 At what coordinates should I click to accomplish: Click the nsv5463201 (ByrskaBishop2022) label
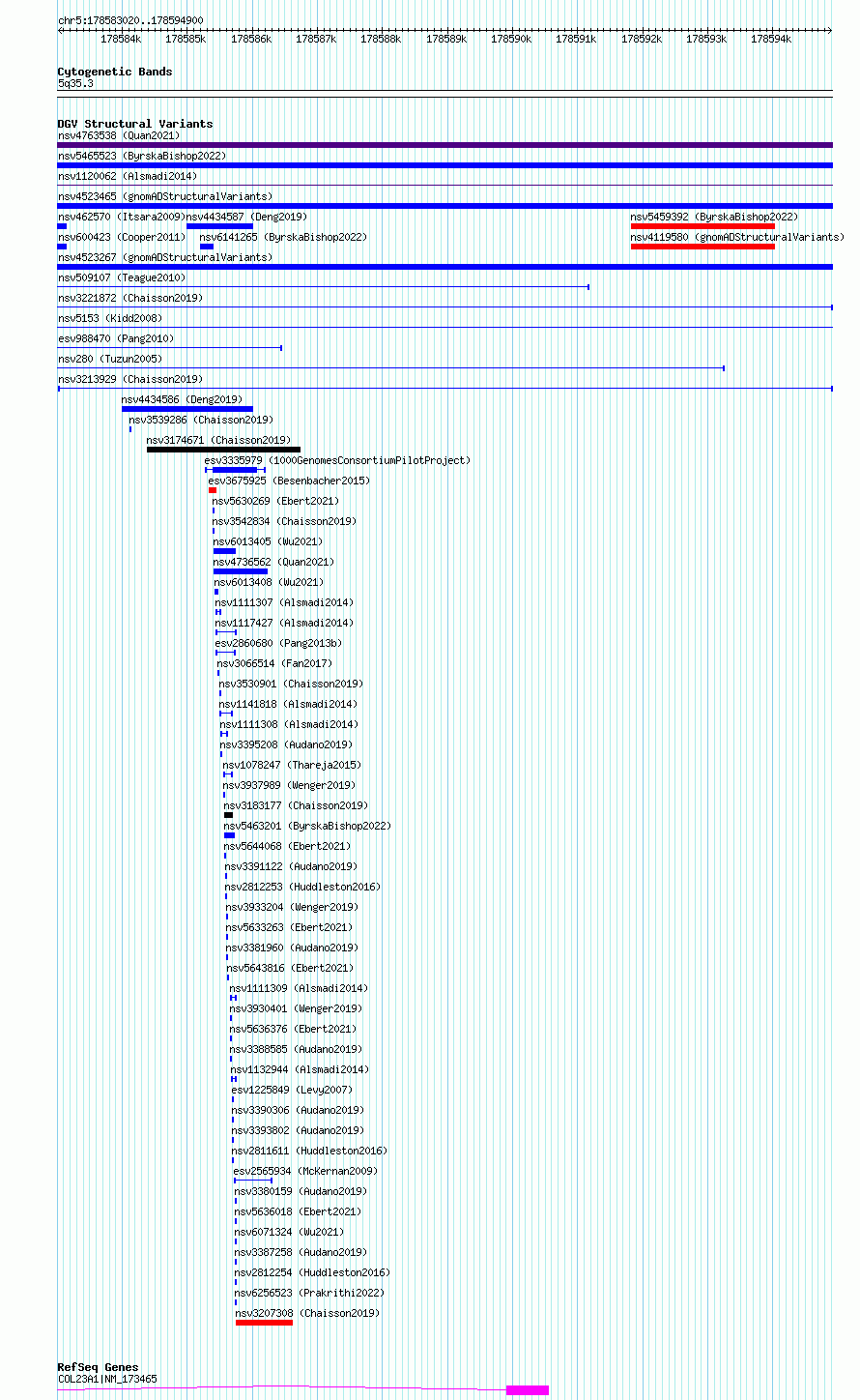click(307, 826)
